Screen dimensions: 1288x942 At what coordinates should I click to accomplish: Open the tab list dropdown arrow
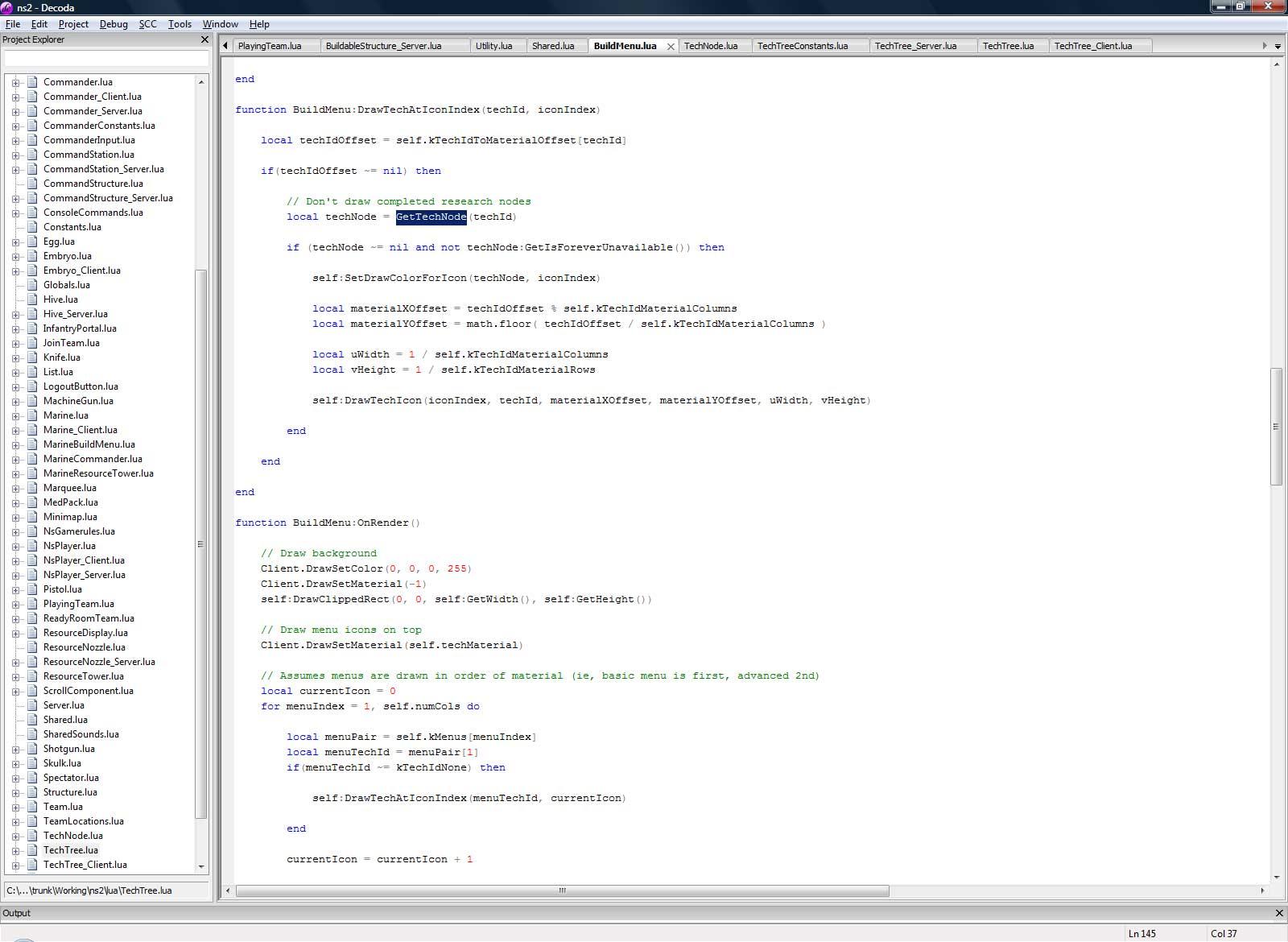pyautogui.click(x=1278, y=46)
